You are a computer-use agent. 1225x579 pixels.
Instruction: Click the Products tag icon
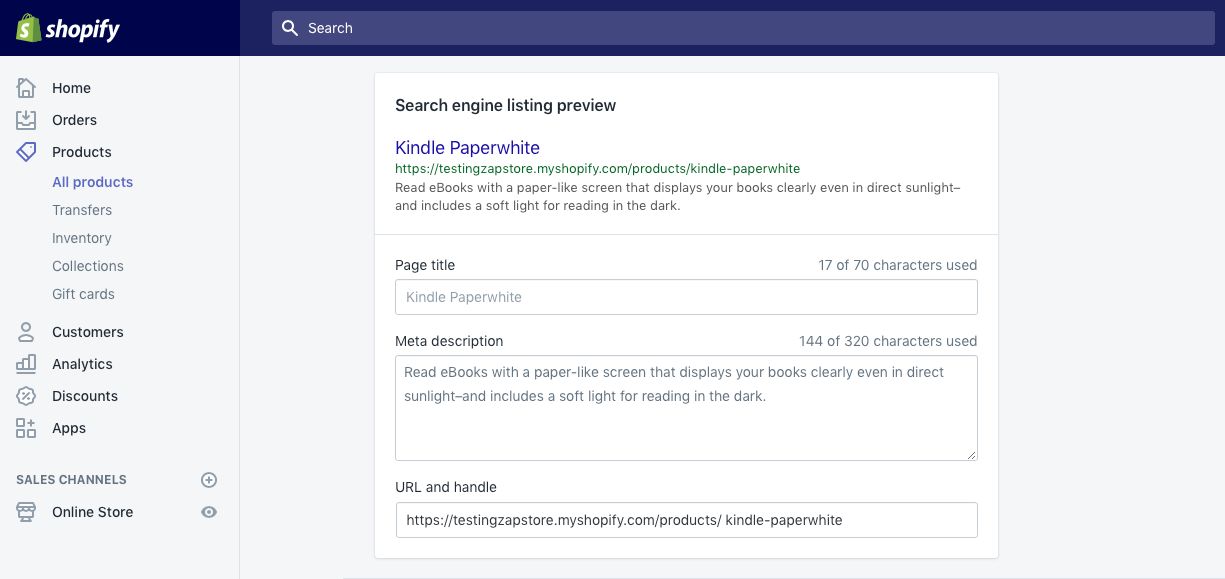(26, 152)
